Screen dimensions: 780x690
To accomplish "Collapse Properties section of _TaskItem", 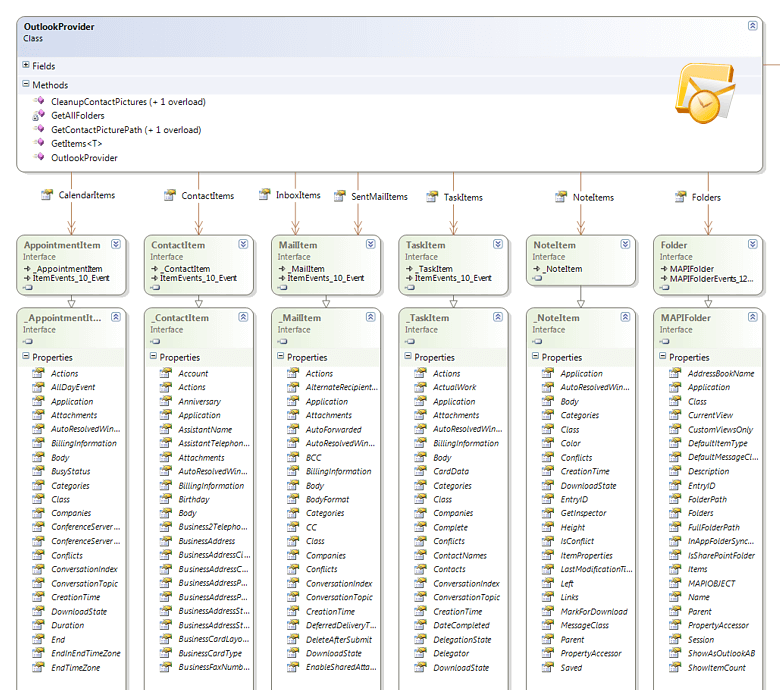I will tap(408, 356).
